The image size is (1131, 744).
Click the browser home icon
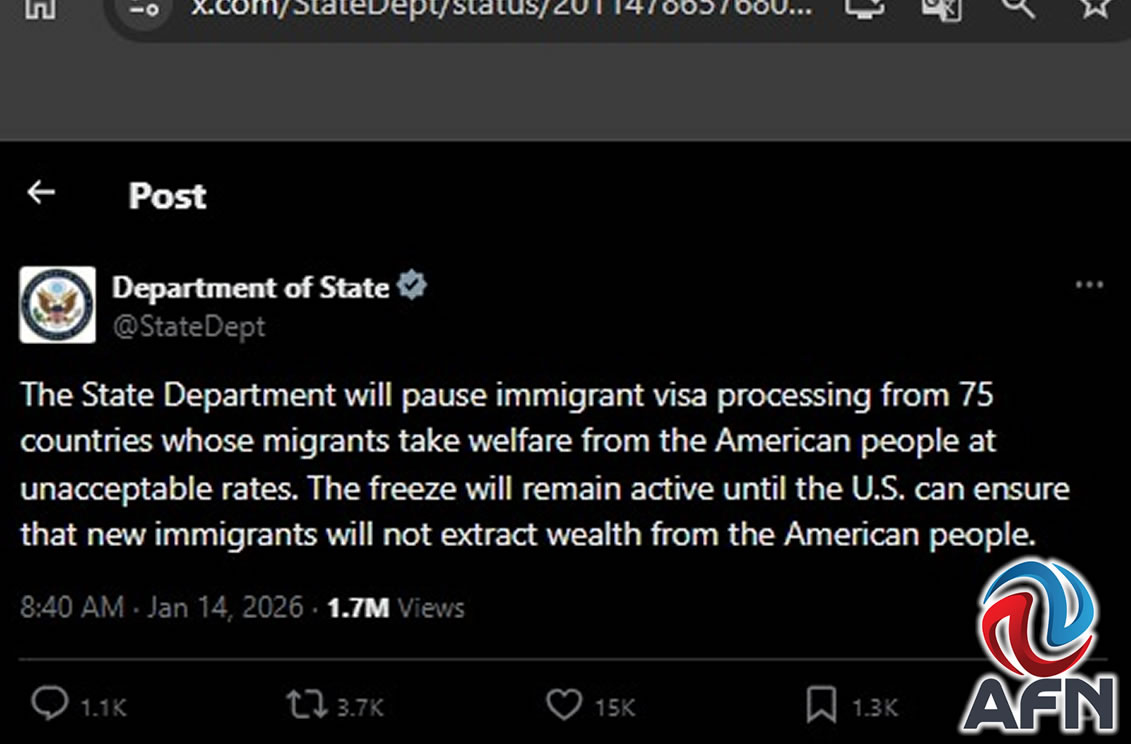pyautogui.click(x=42, y=8)
